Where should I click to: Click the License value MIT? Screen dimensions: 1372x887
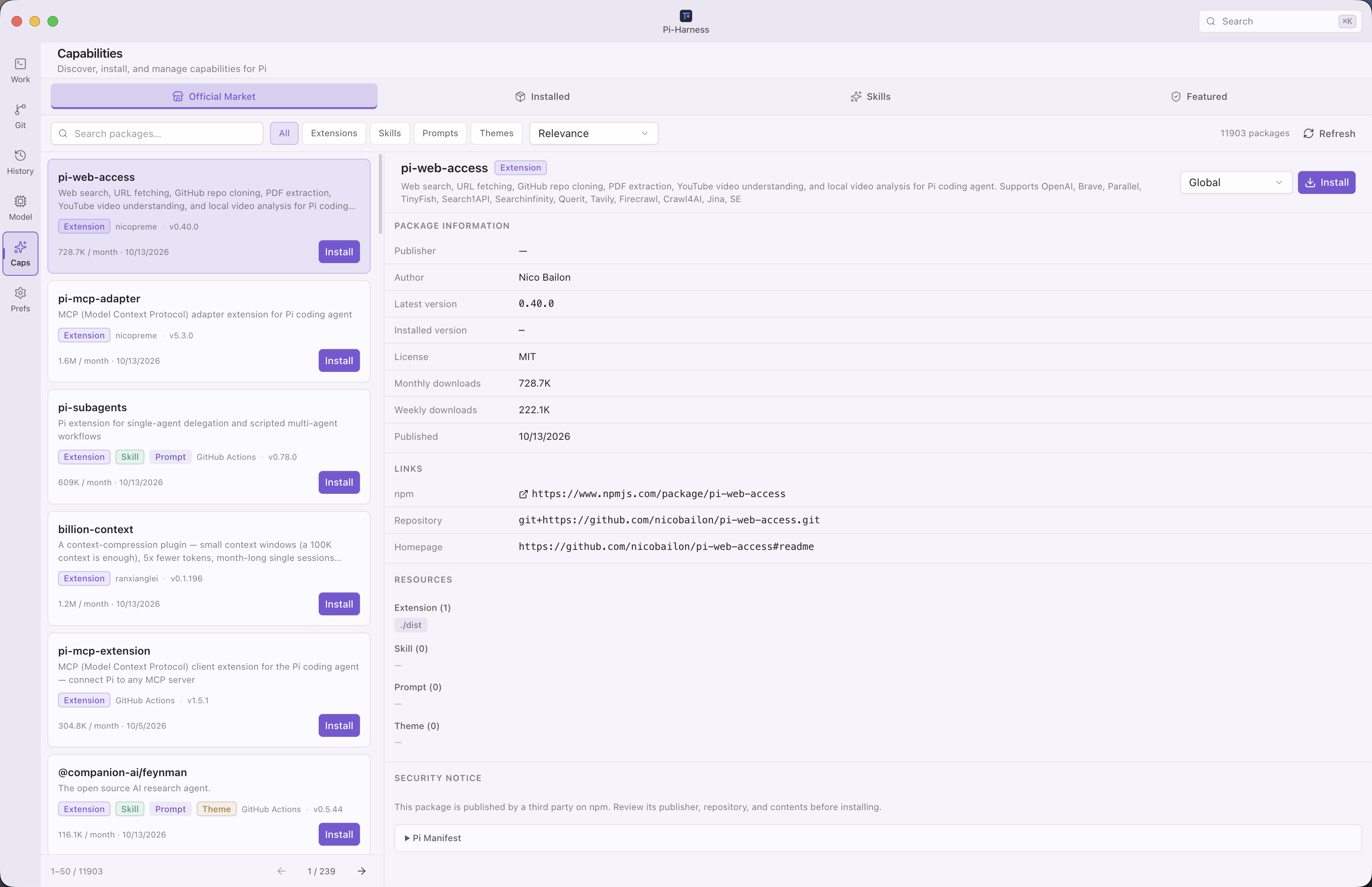click(x=527, y=356)
